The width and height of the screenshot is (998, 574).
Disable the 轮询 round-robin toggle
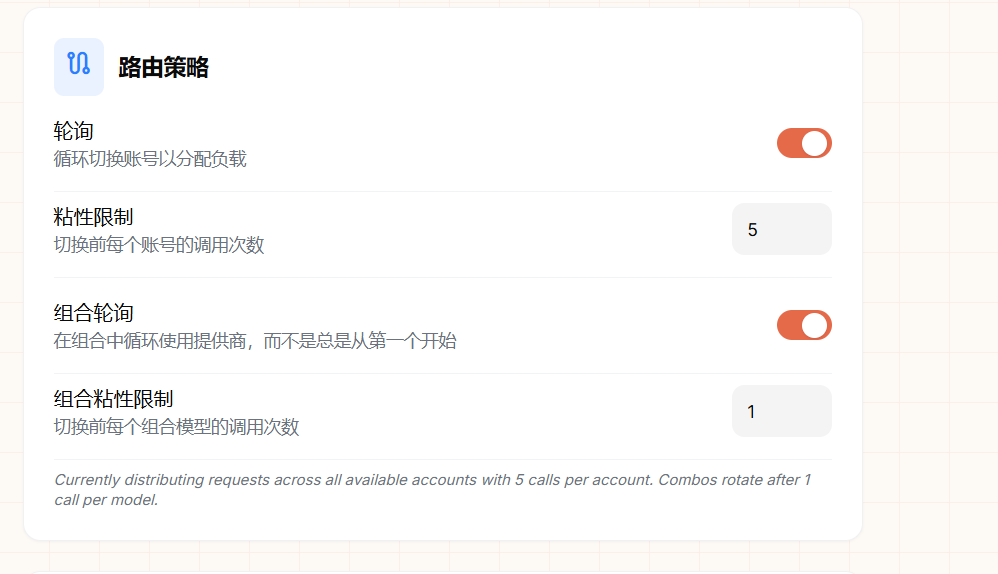804,143
